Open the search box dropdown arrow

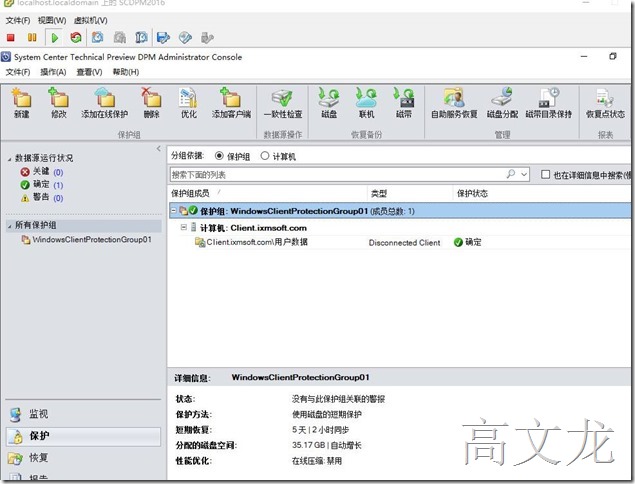pyautogui.click(x=524, y=174)
